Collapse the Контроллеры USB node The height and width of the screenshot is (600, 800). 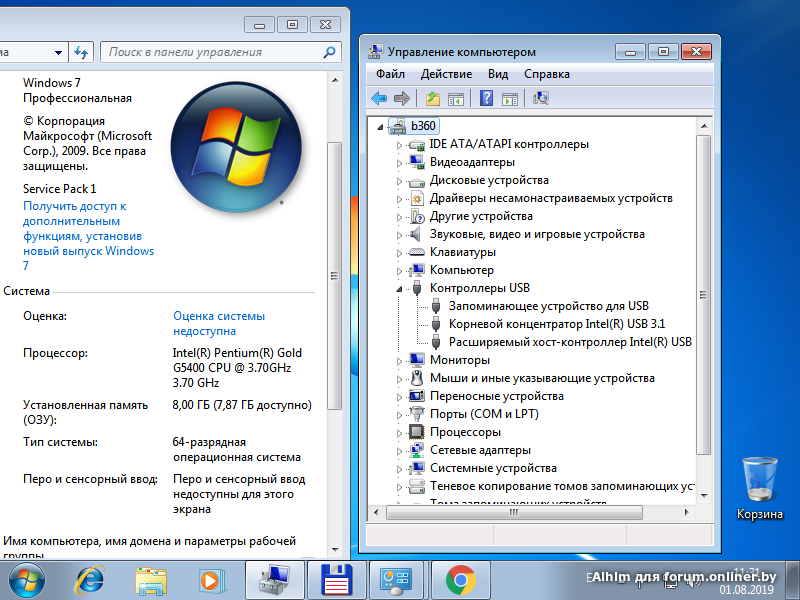400,288
